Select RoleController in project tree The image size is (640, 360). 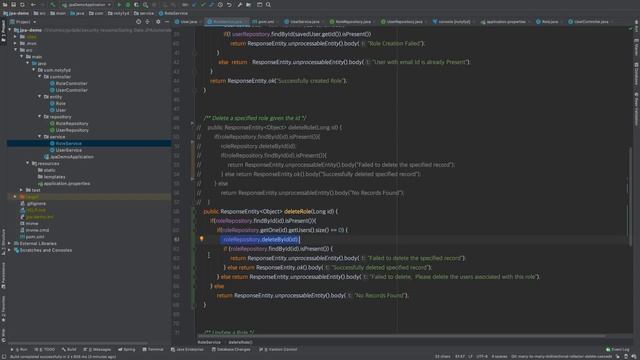(x=68, y=83)
